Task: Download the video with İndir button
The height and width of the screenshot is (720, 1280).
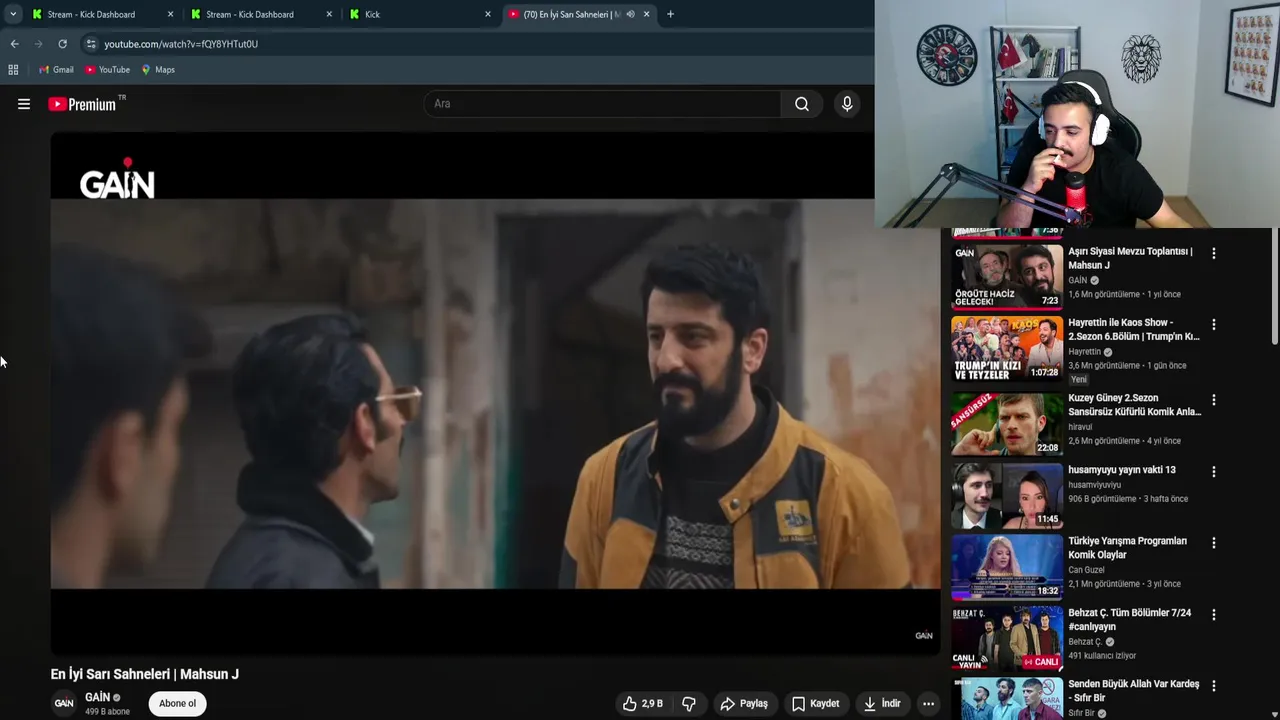Action: pos(882,704)
